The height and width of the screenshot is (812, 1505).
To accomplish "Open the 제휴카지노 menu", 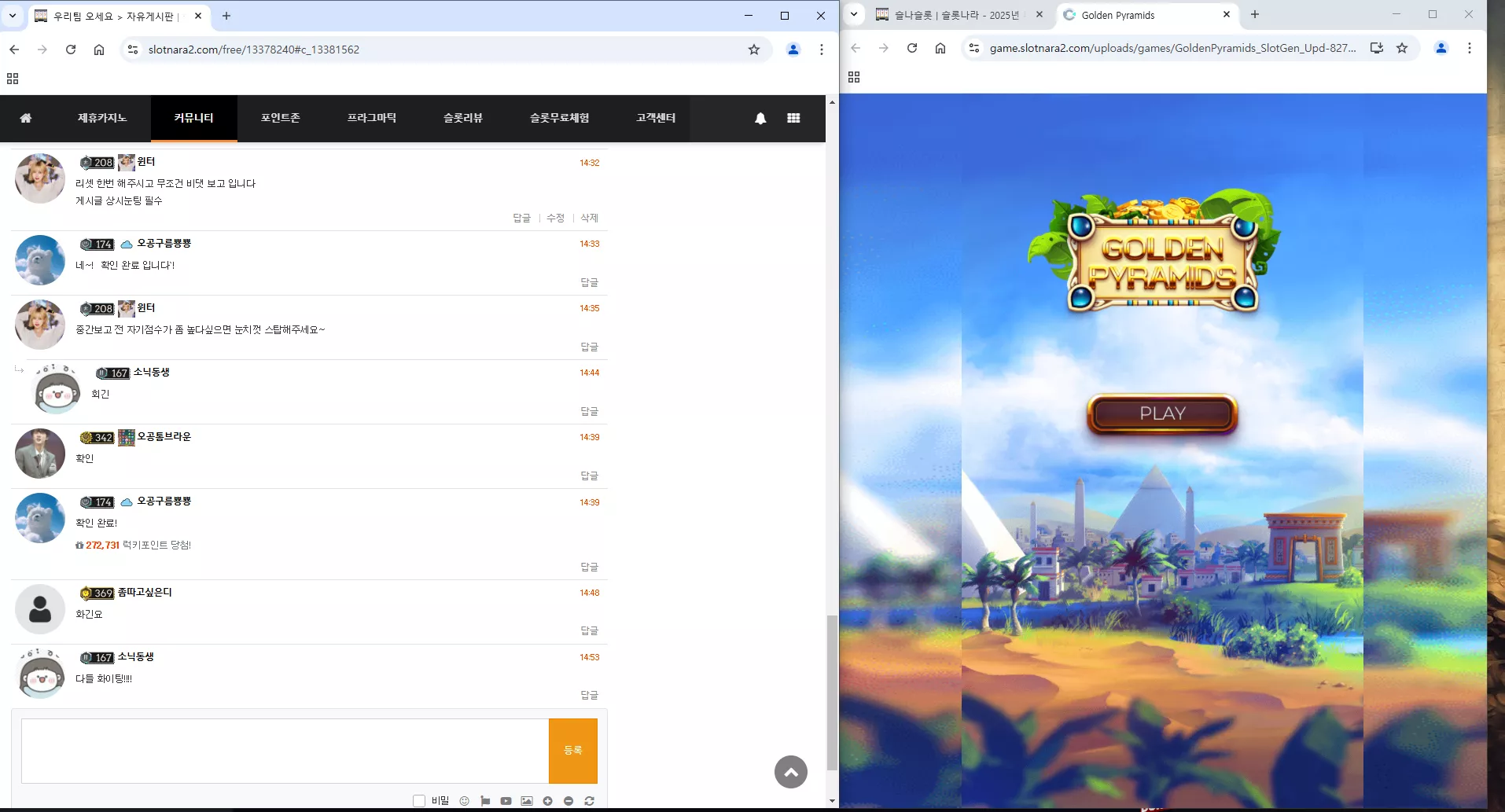I will (x=102, y=118).
